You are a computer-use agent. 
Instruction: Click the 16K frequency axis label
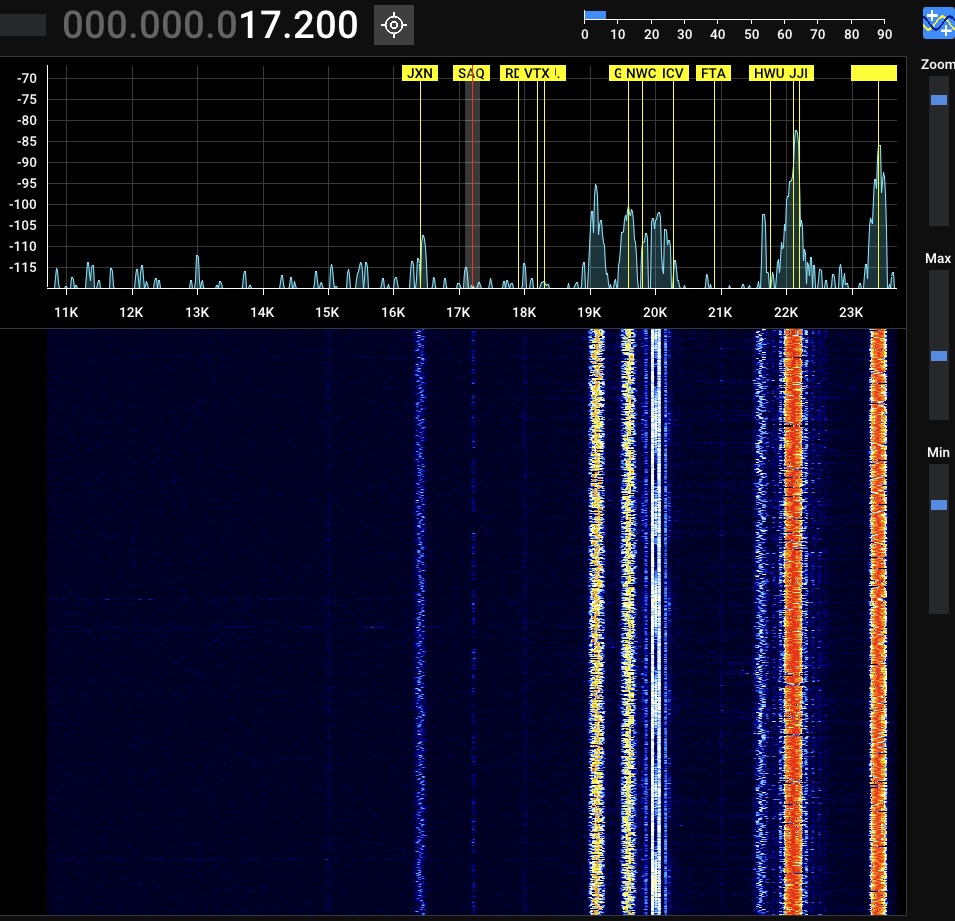click(x=393, y=312)
